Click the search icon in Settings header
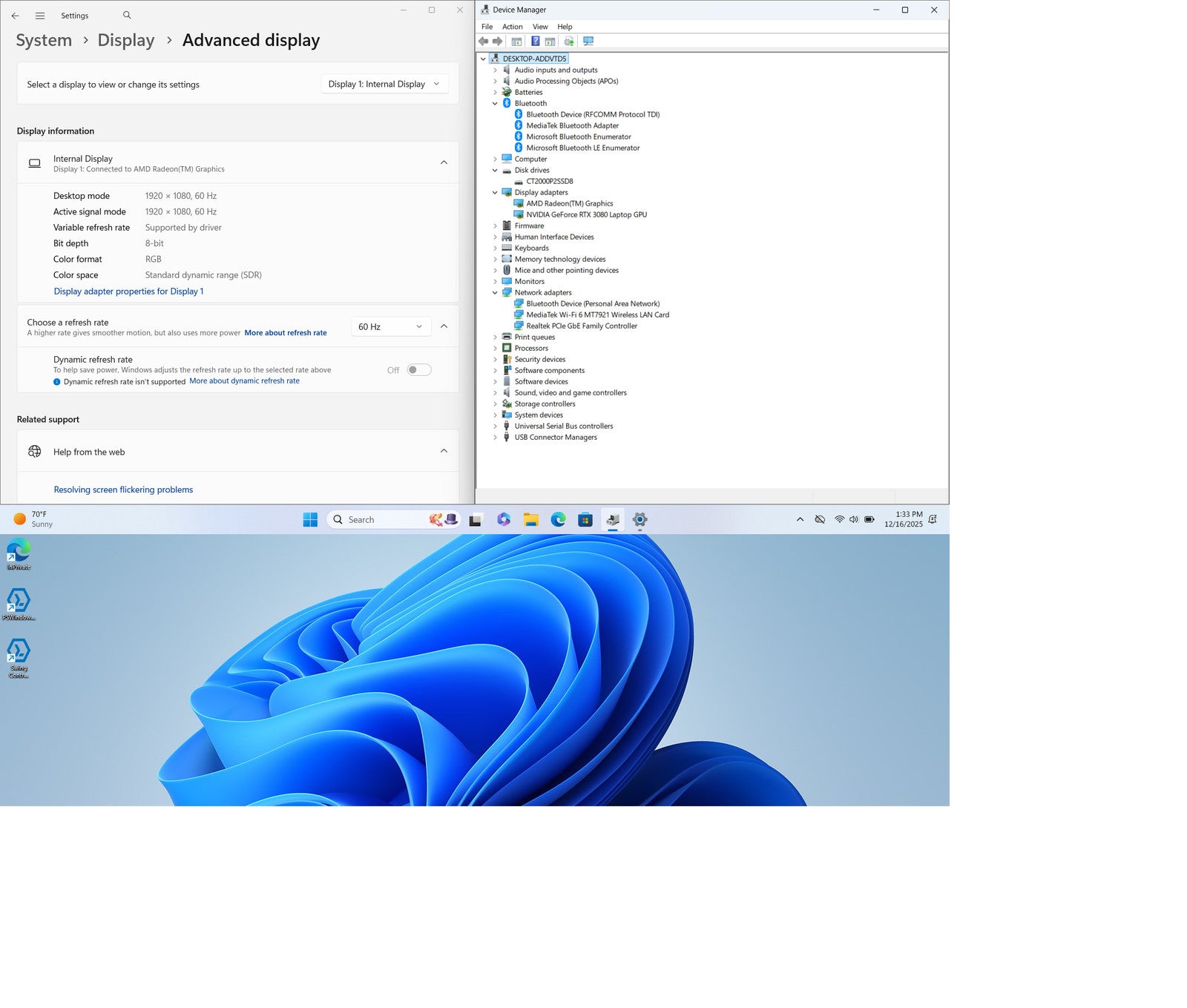This screenshot has width=1187, height=1008. 127,16
